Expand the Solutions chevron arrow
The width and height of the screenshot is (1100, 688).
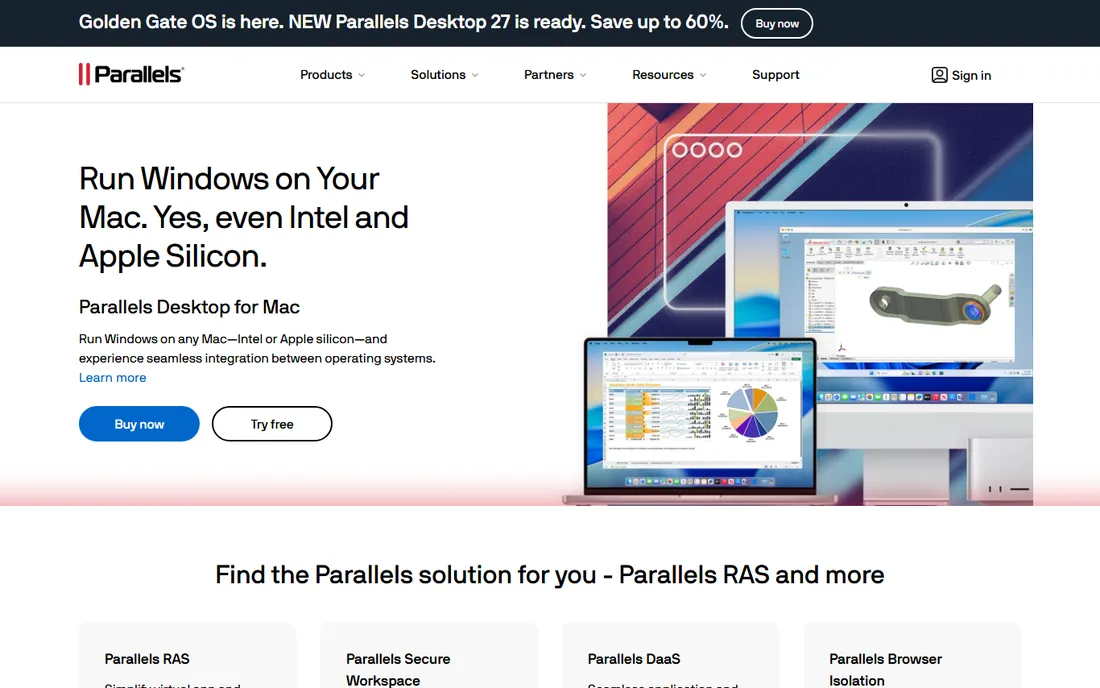click(x=475, y=75)
